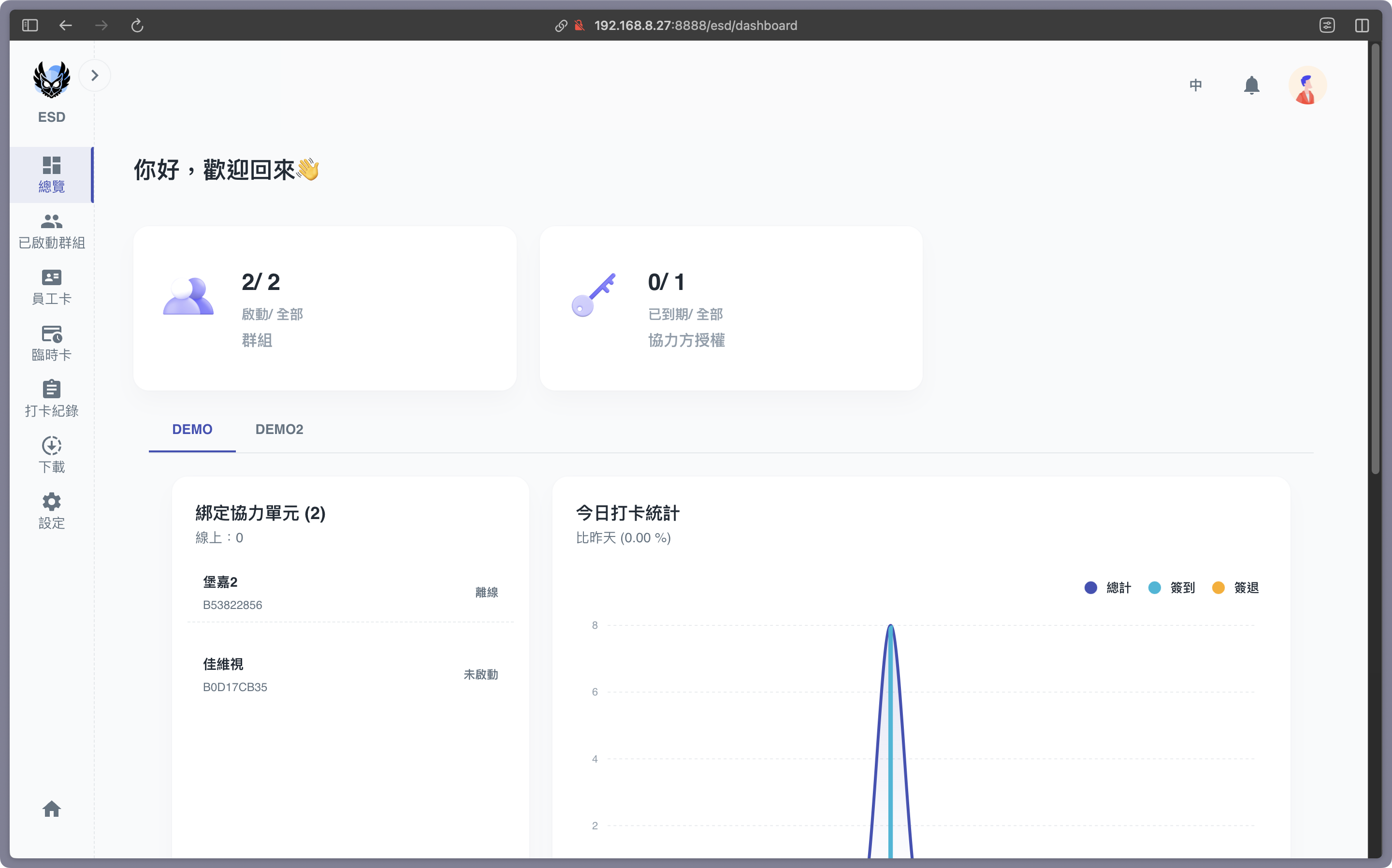1392x868 pixels.
Task: Toggle 總計 series in chart legend
Action: 1108,587
